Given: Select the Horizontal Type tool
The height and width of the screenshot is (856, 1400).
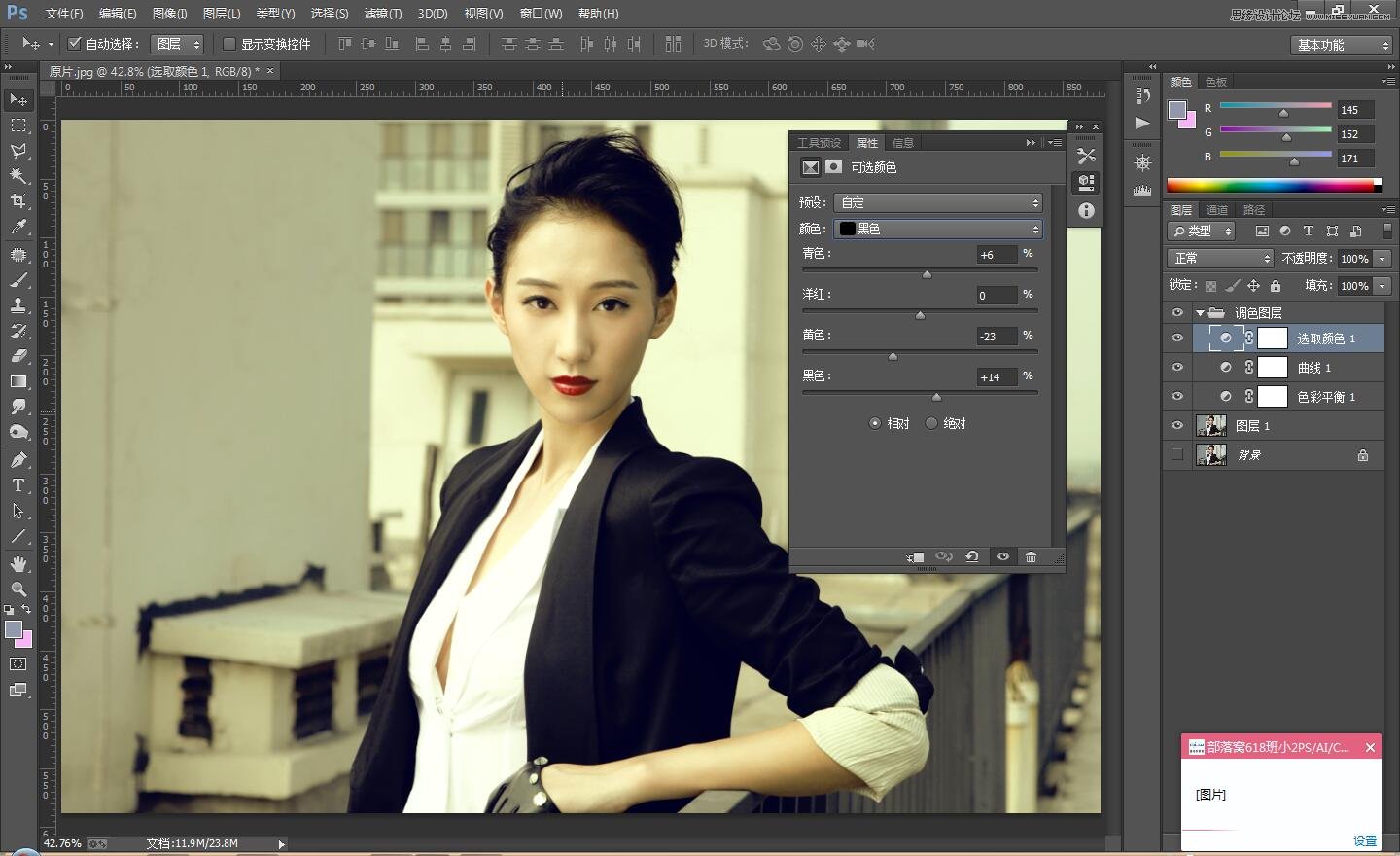Looking at the screenshot, I should [18, 485].
